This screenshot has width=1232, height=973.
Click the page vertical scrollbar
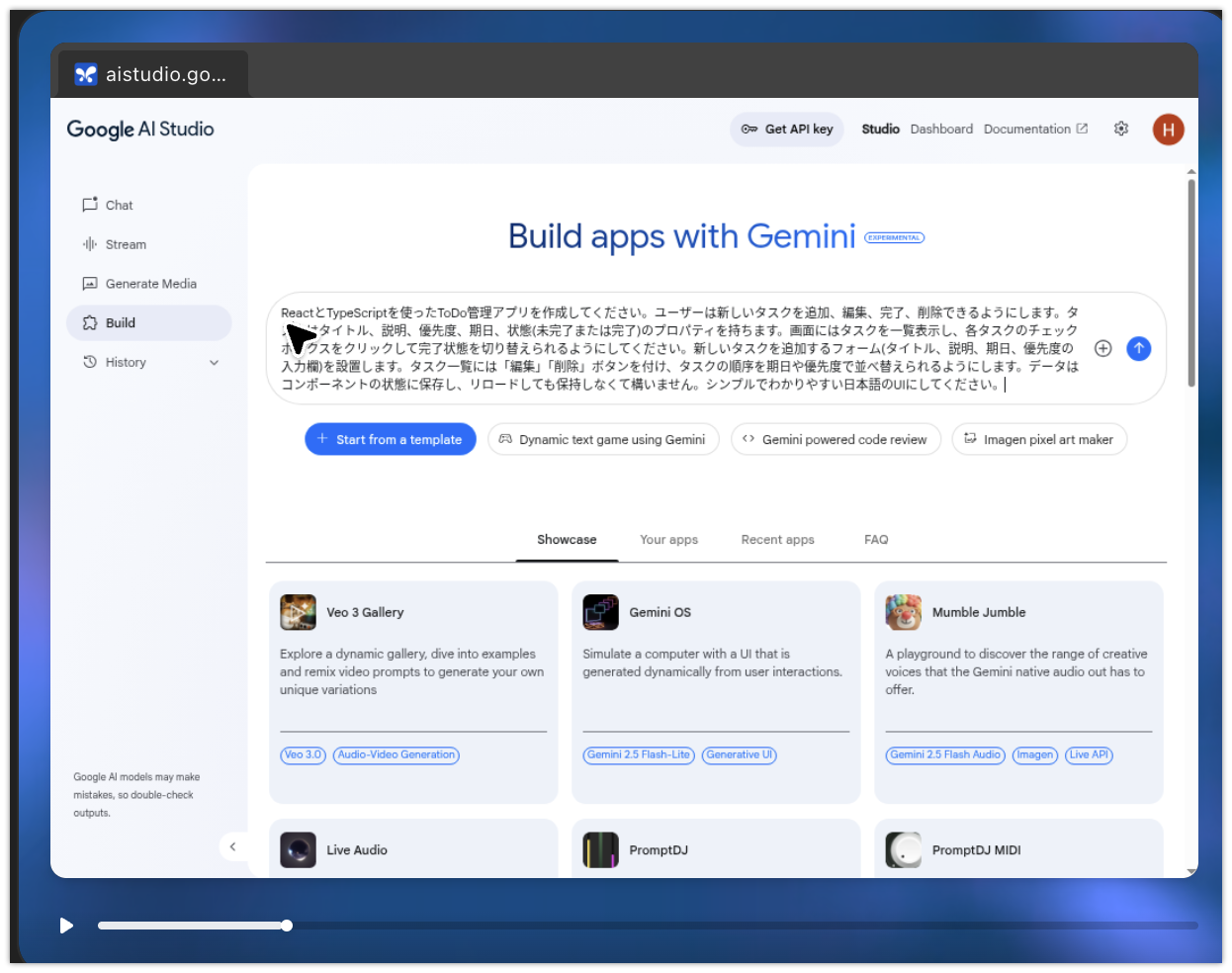coord(1191,282)
